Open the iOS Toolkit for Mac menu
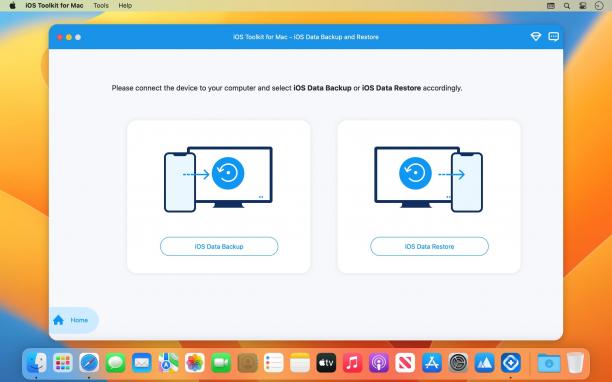The height and width of the screenshot is (382, 612). click(x=54, y=5)
